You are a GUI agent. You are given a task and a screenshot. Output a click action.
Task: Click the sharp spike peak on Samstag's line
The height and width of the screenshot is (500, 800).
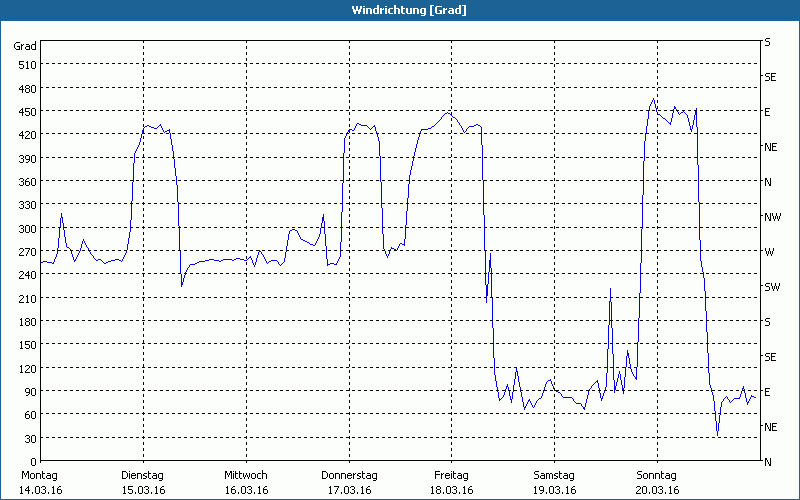pos(609,288)
